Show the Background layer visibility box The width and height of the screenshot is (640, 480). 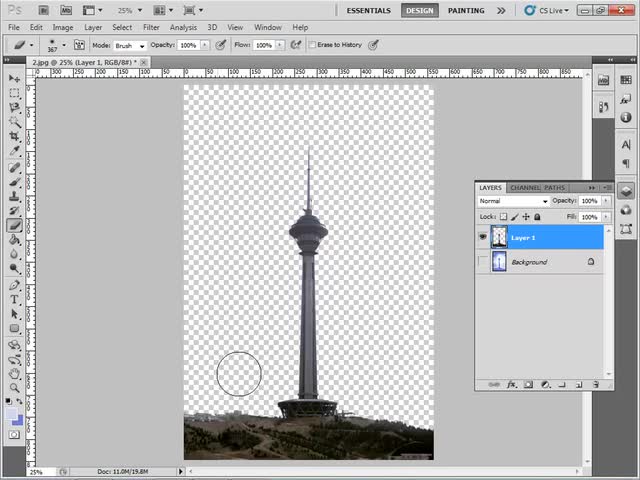tap(483, 262)
